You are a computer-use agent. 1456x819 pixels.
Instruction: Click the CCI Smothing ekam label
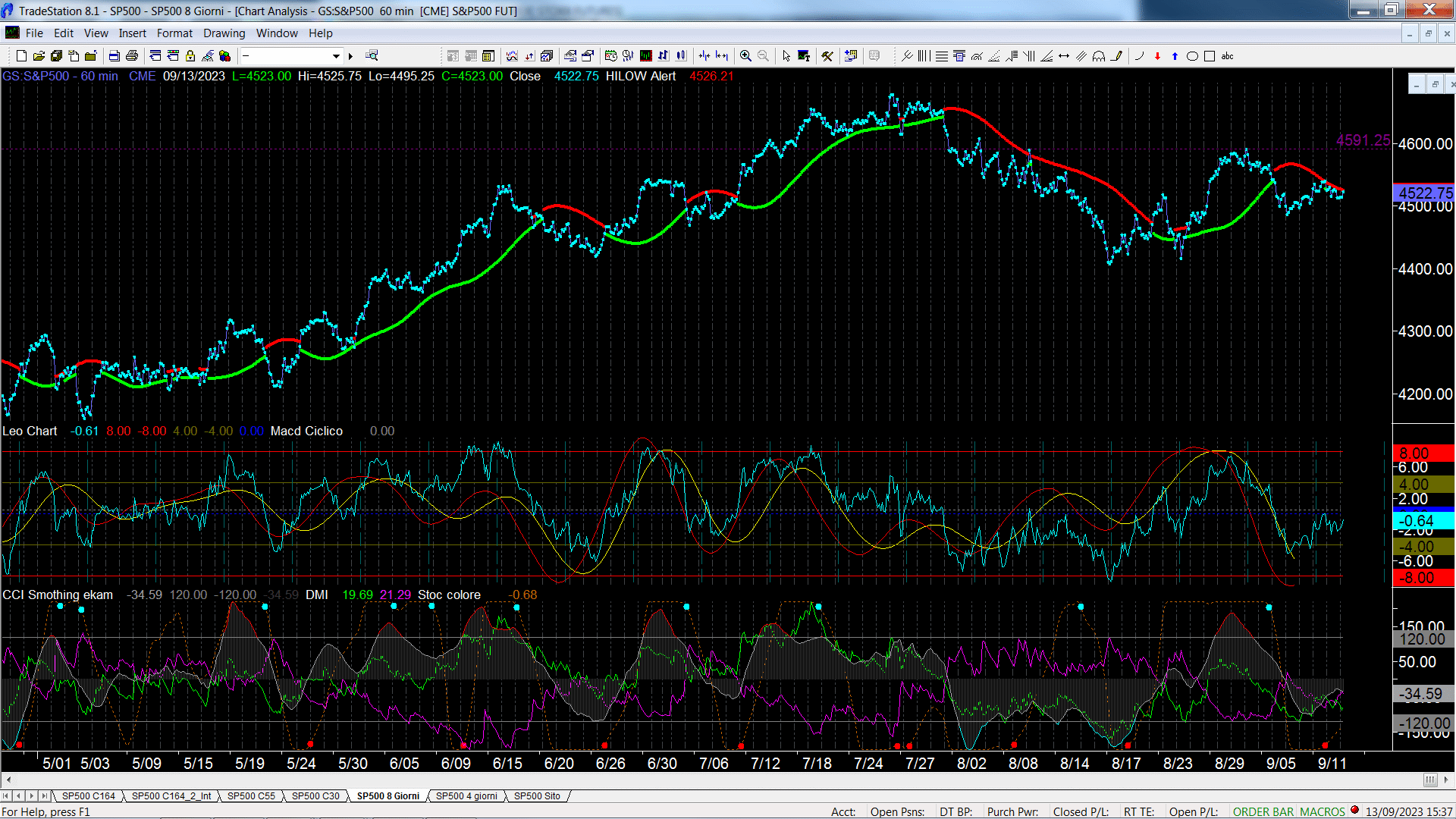[58, 595]
